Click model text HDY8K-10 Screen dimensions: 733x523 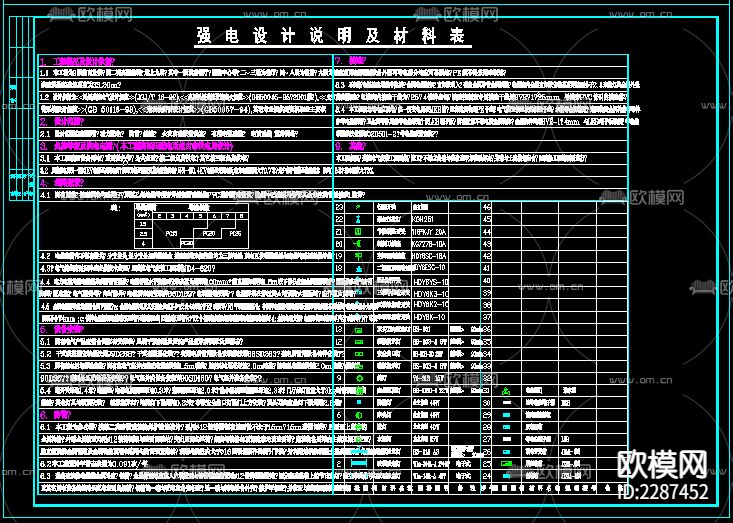tap(430, 317)
